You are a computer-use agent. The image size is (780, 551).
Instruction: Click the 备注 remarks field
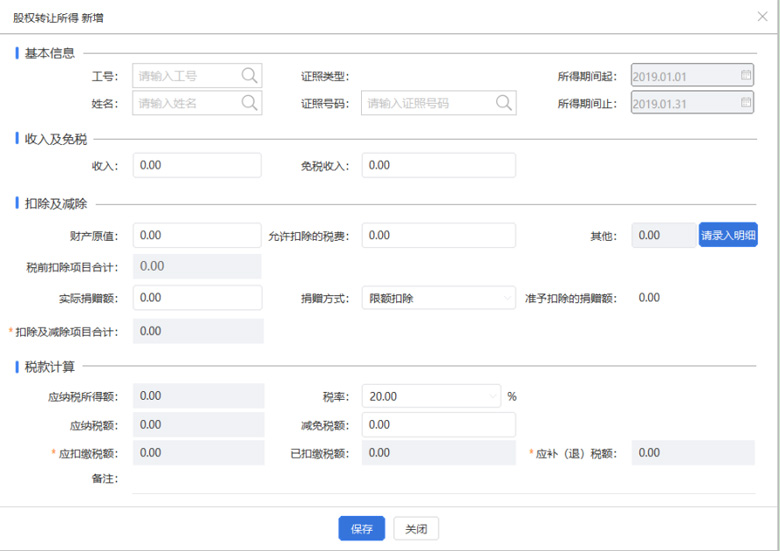coord(440,480)
